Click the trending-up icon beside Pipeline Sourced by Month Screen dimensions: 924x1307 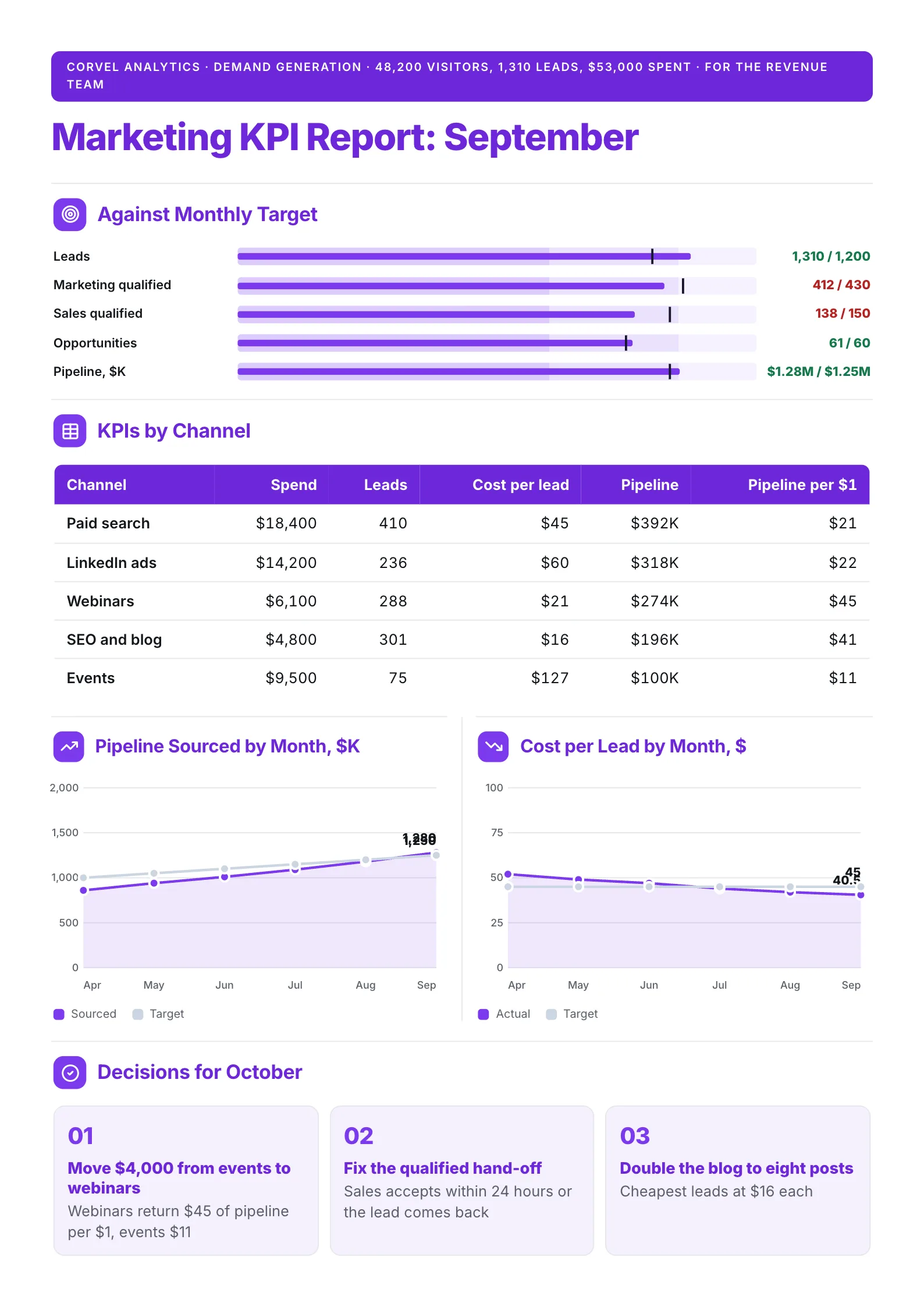(x=69, y=747)
